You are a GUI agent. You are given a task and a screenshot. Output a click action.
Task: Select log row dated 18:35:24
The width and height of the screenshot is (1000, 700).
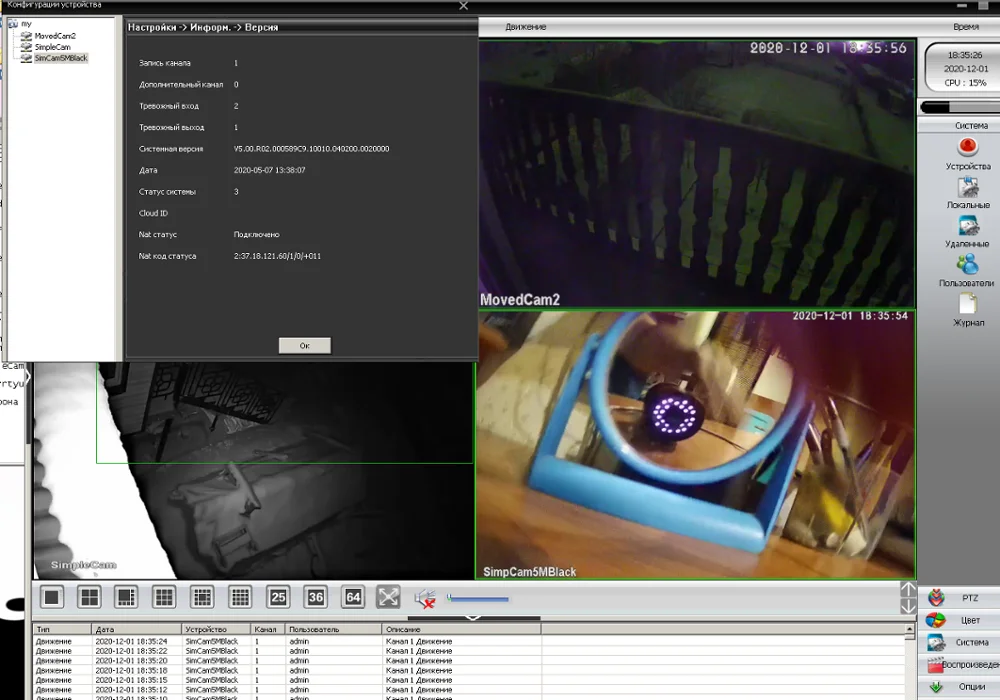pyautogui.click(x=469, y=641)
